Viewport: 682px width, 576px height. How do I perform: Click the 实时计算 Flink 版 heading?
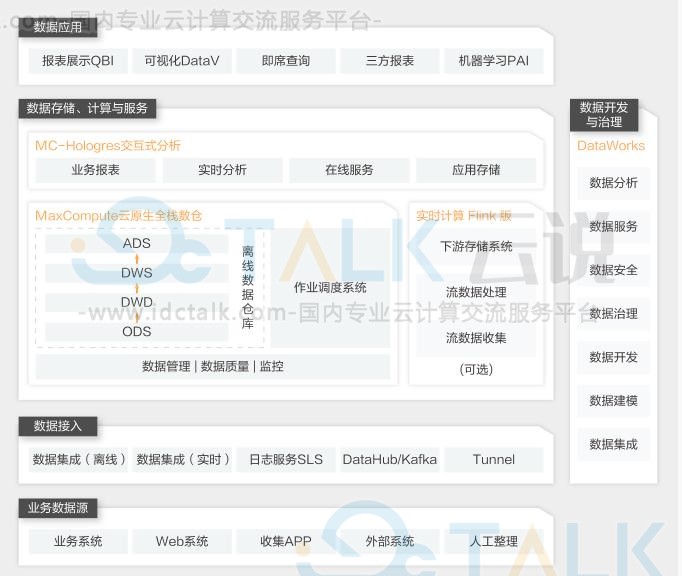tap(464, 215)
